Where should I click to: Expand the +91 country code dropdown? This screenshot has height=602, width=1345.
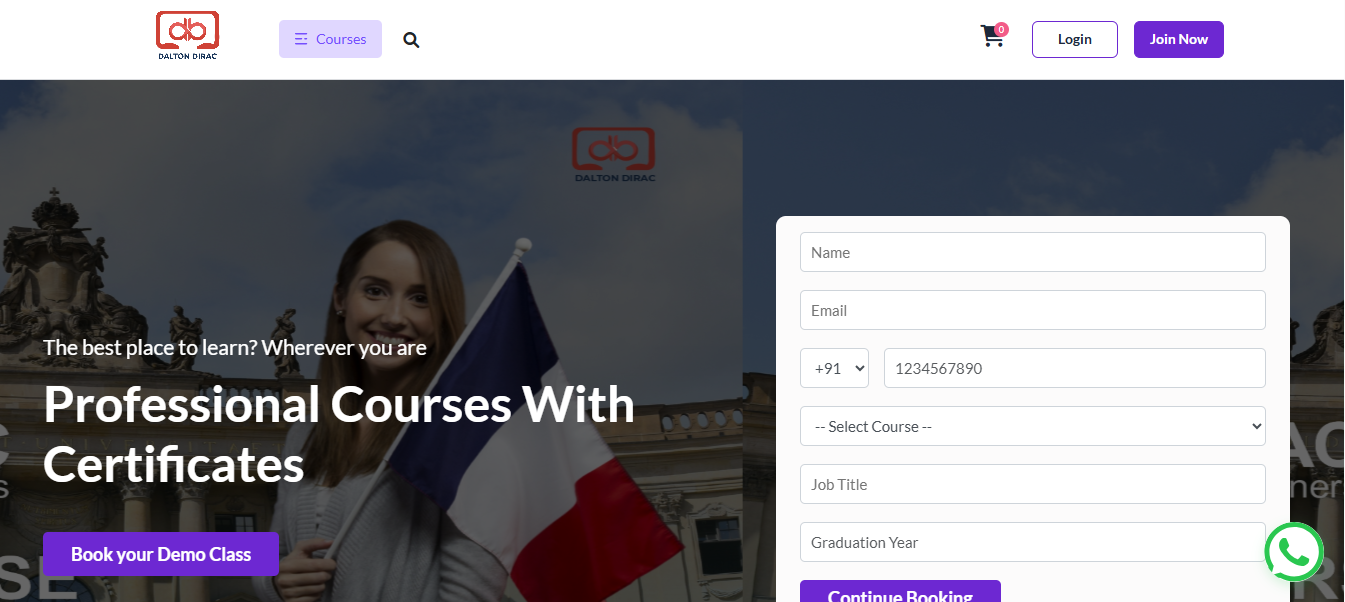834,368
